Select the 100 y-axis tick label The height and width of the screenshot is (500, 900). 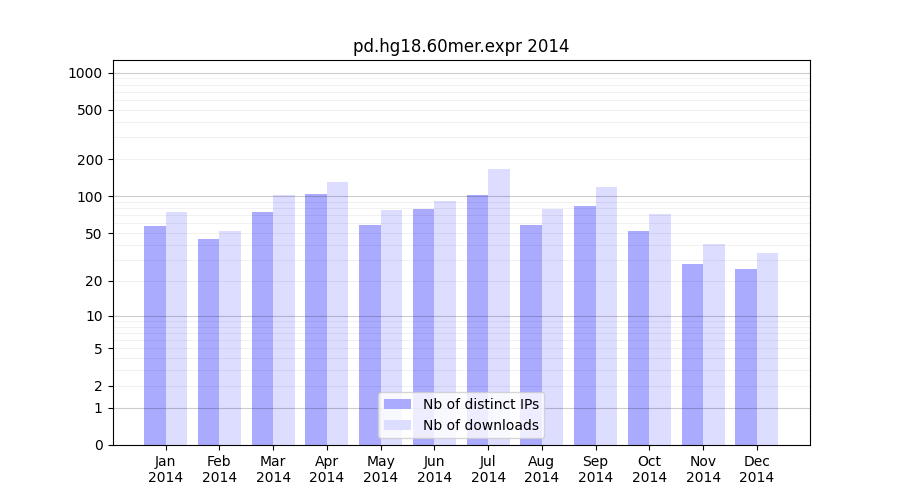pos(90,197)
